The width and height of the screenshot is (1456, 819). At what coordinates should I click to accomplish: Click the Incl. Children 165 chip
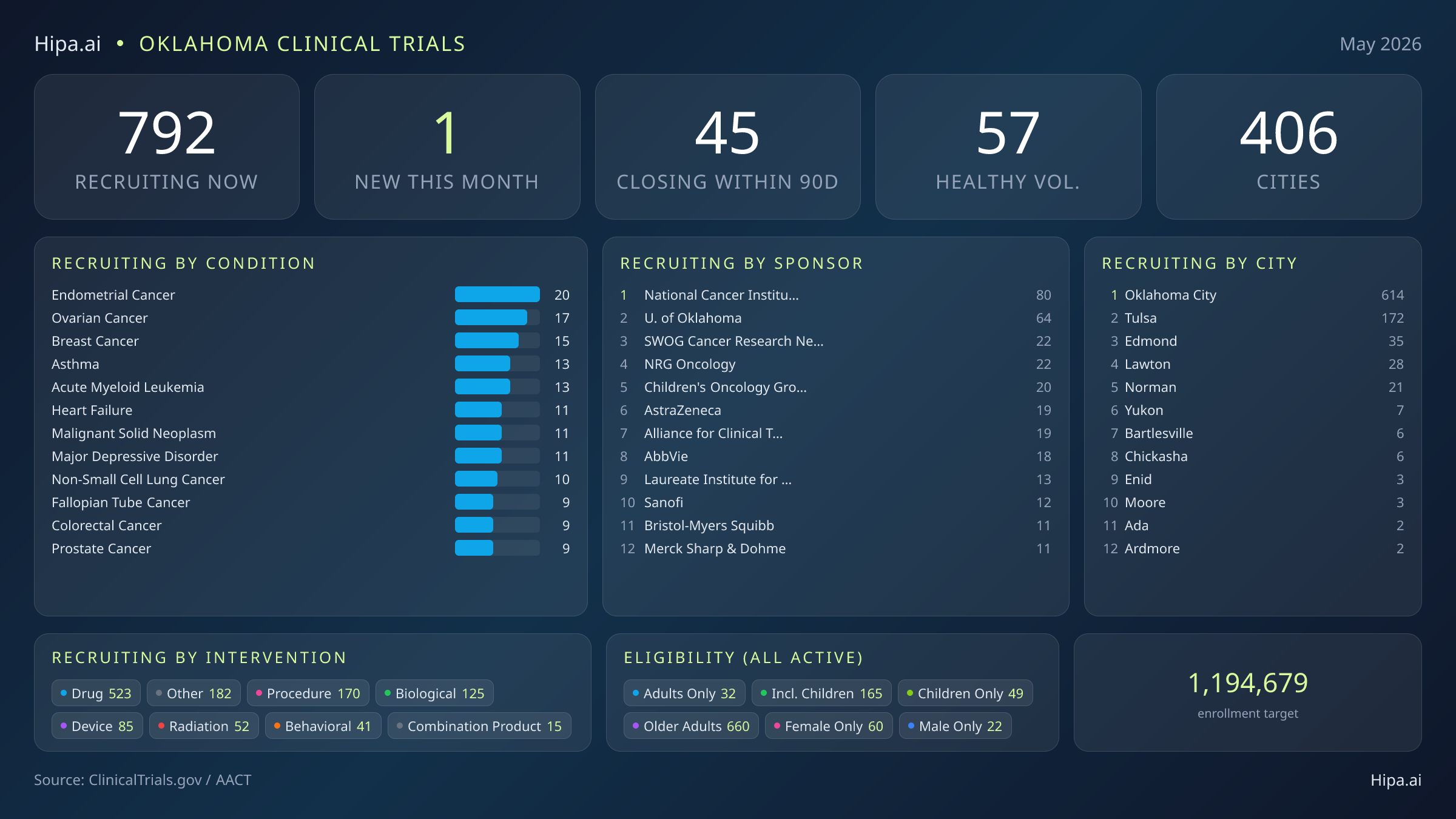click(821, 693)
